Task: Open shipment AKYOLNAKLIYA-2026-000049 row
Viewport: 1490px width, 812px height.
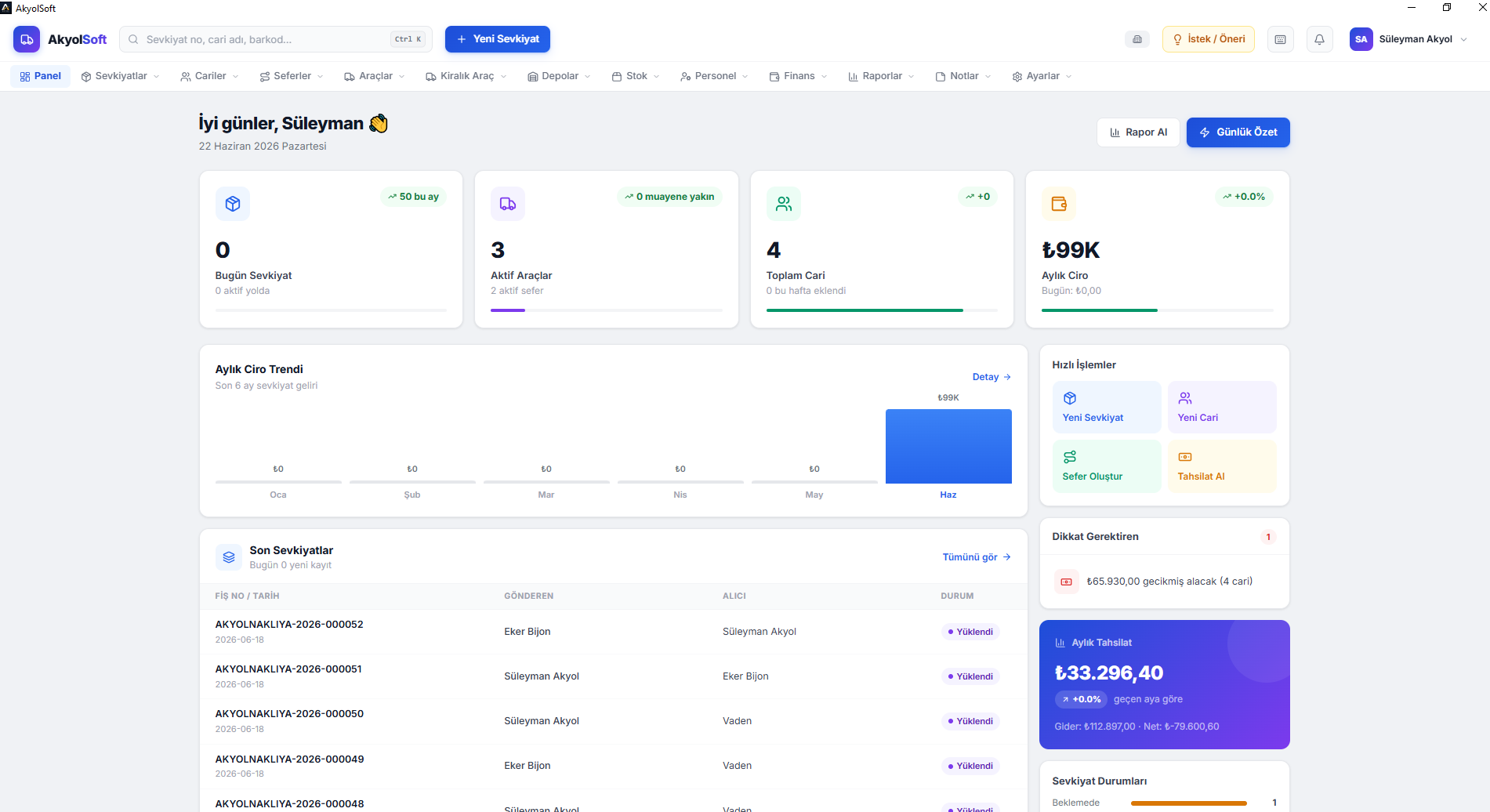Action: pyautogui.click(x=614, y=766)
